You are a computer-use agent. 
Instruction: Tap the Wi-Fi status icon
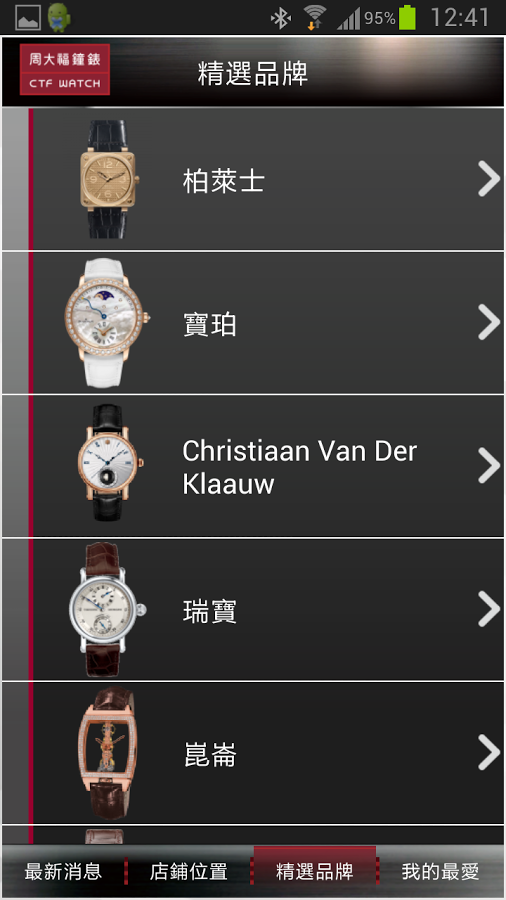point(314,18)
